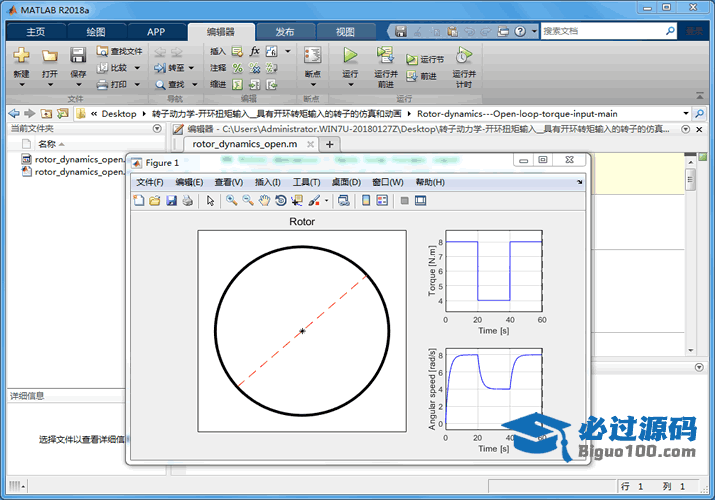Image resolution: width=715 pixels, height=500 pixels.
Task: Toggle the Zoom Out magnifier tool
Action: coord(248,201)
